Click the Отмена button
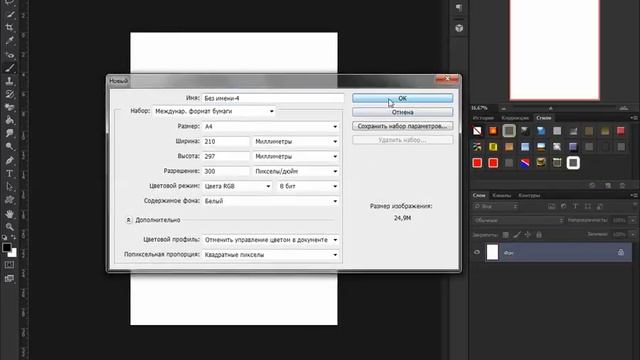 [x=402, y=112]
